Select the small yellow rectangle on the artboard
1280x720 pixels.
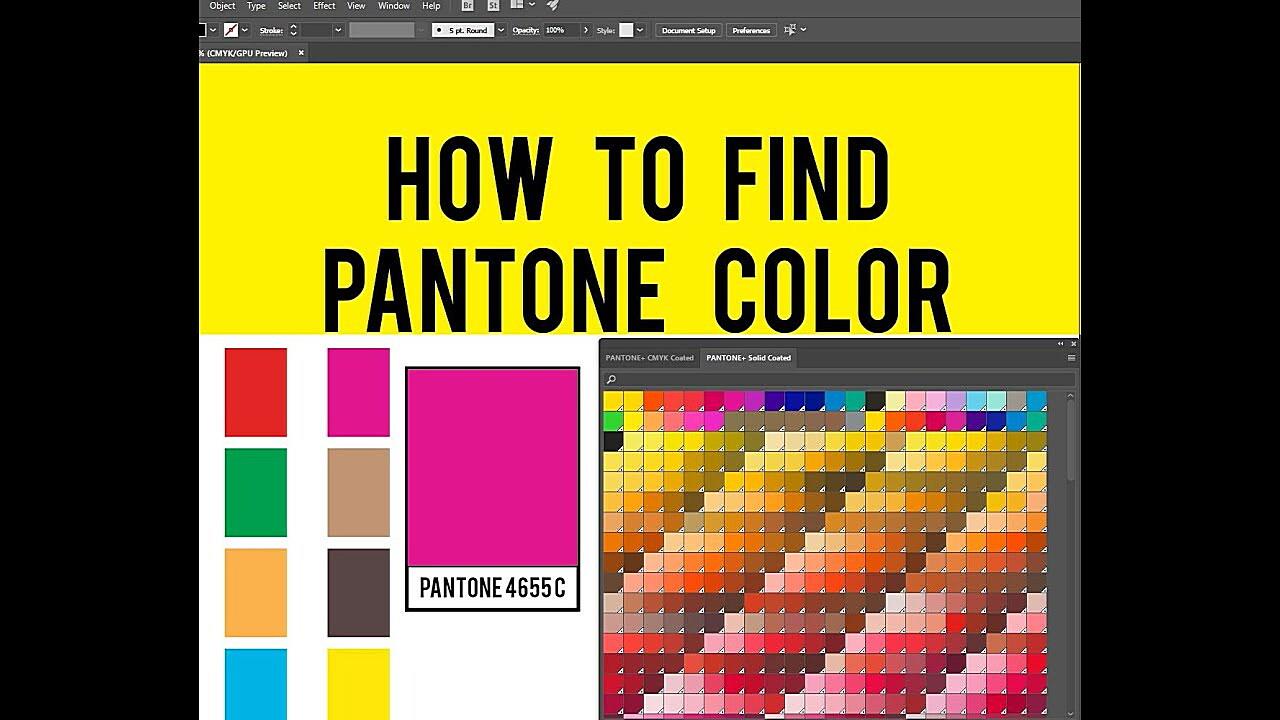click(359, 684)
